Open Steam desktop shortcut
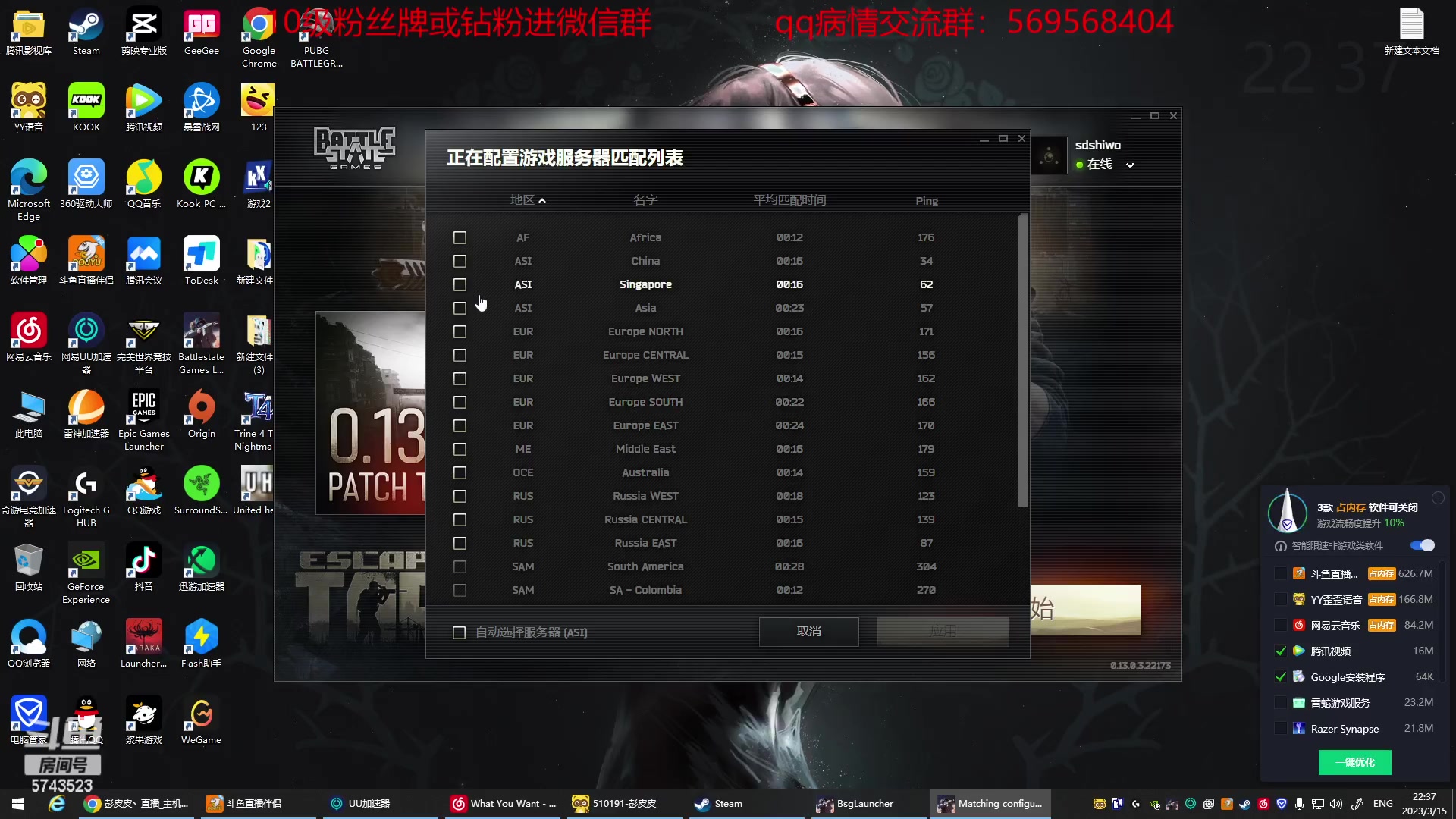The height and width of the screenshot is (819, 1456). 86,32
